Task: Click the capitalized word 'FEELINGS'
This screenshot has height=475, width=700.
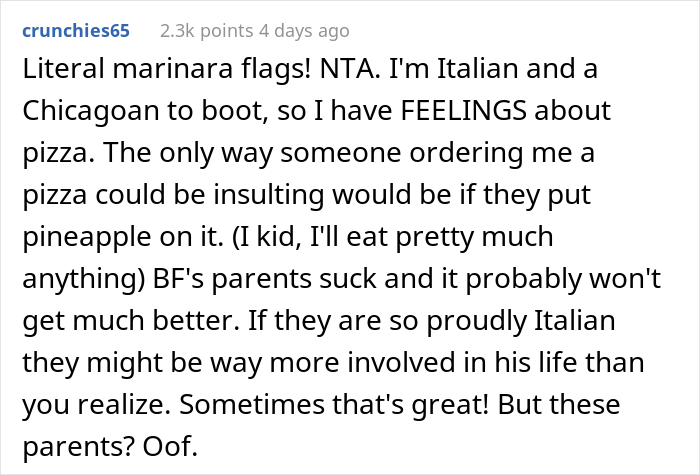Action: pyautogui.click(x=464, y=111)
